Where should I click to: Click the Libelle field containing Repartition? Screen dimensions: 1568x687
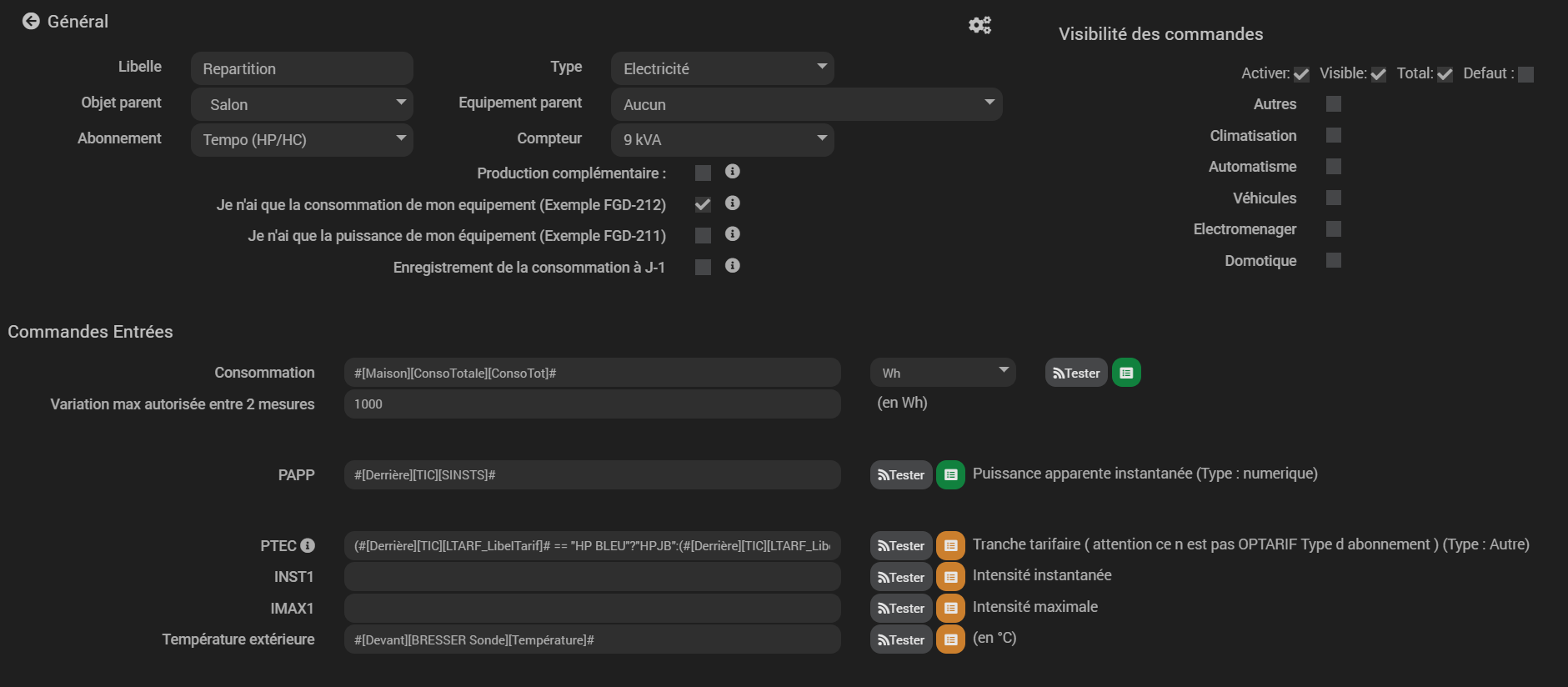click(302, 68)
